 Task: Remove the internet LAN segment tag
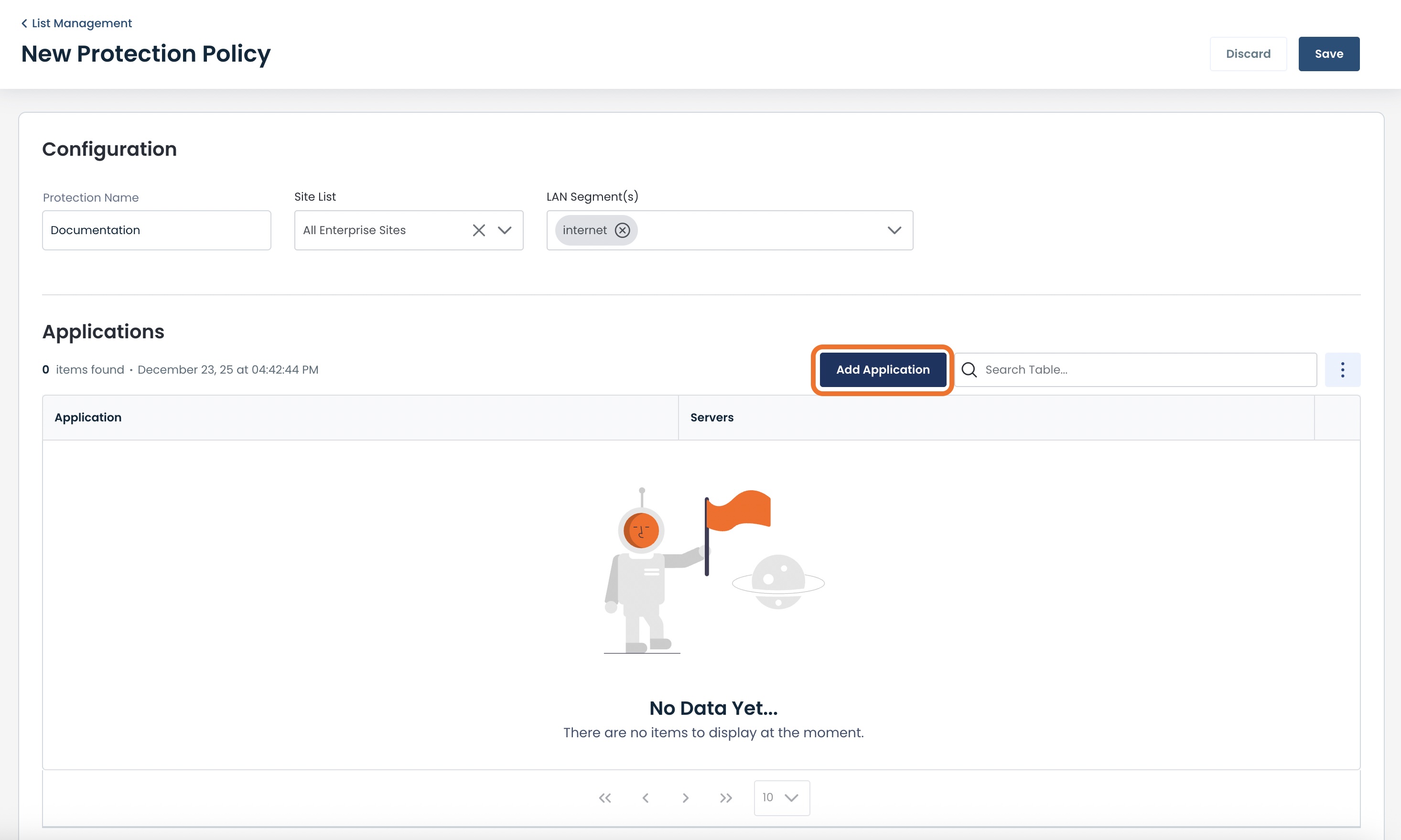click(x=622, y=230)
